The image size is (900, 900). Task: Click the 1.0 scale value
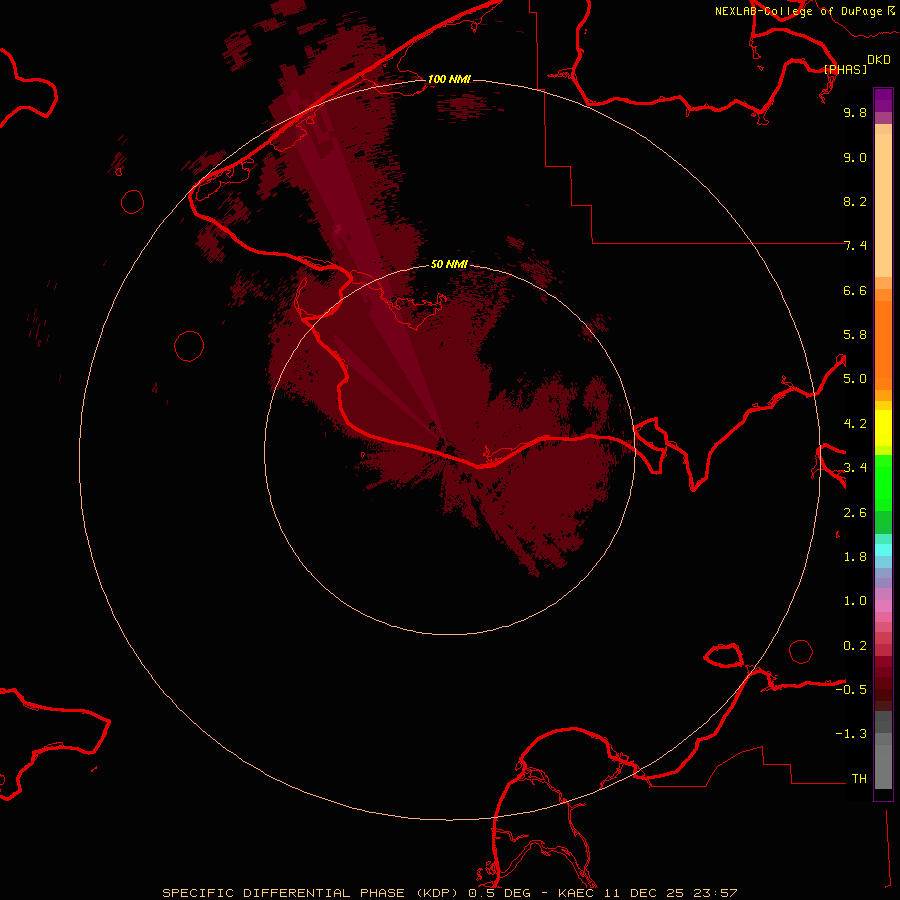[x=855, y=601]
